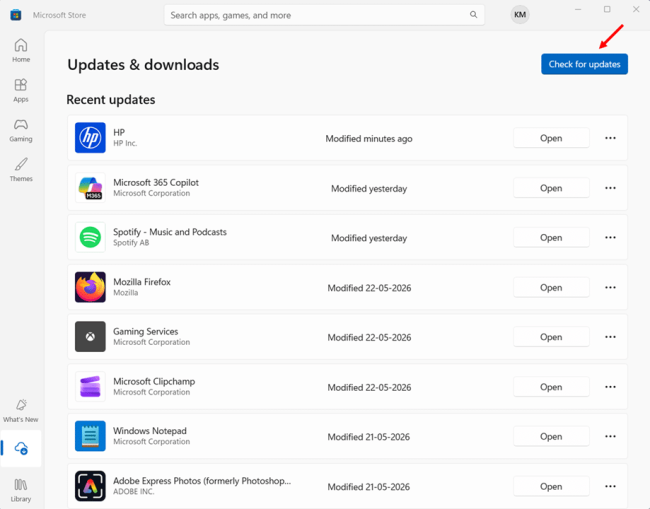Select the 'Microsoft Clipchamp' title text
The image size is (650, 509).
point(154,381)
